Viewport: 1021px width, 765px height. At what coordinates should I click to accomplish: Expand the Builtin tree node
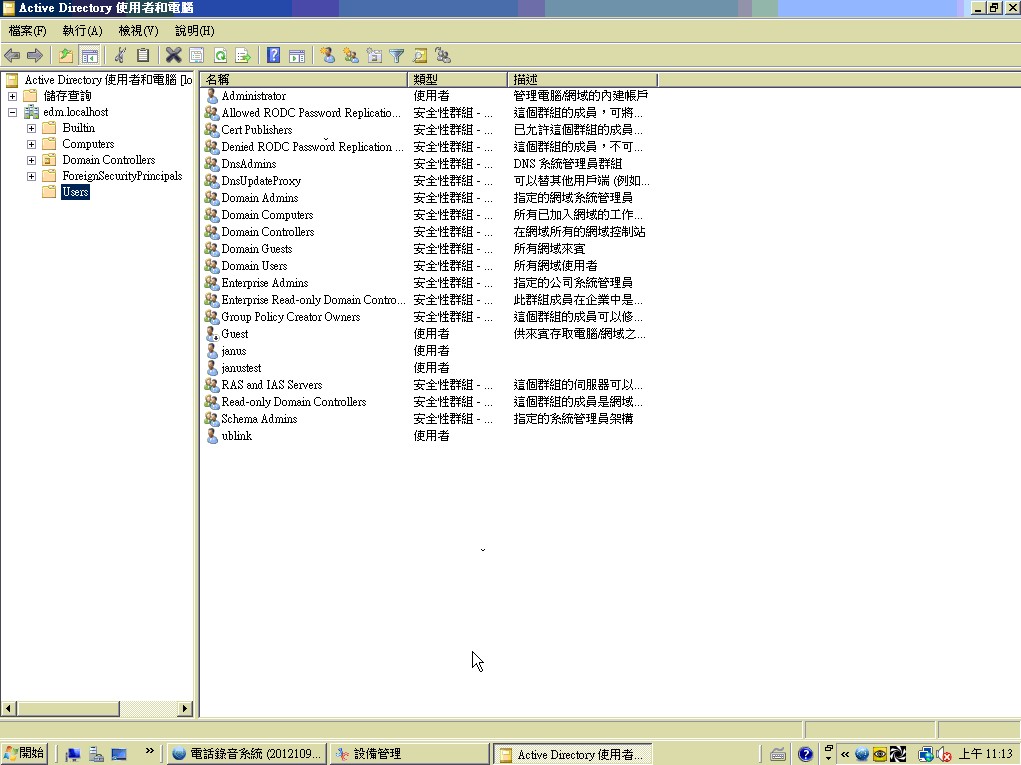[x=32, y=128]
